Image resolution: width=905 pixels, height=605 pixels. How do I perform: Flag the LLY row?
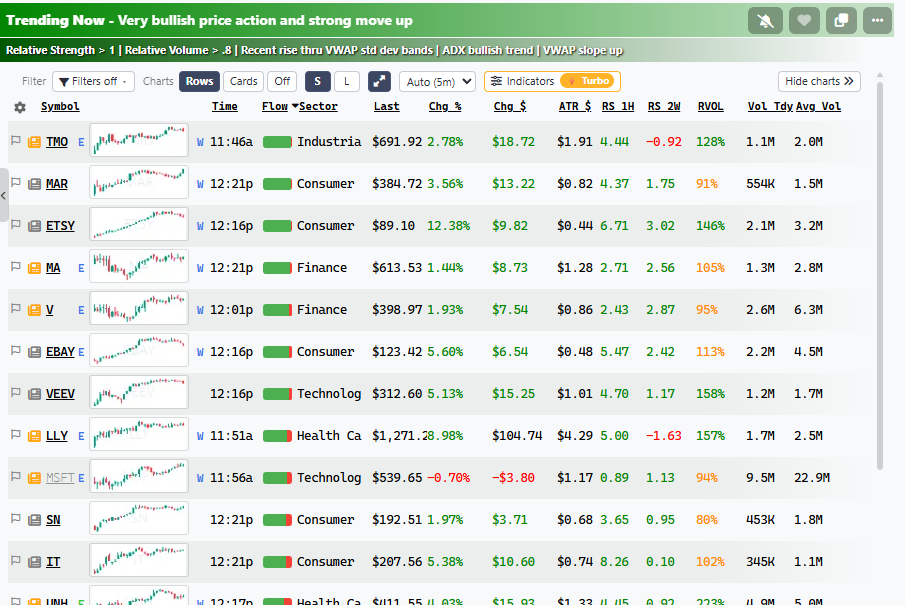(16, 435)
